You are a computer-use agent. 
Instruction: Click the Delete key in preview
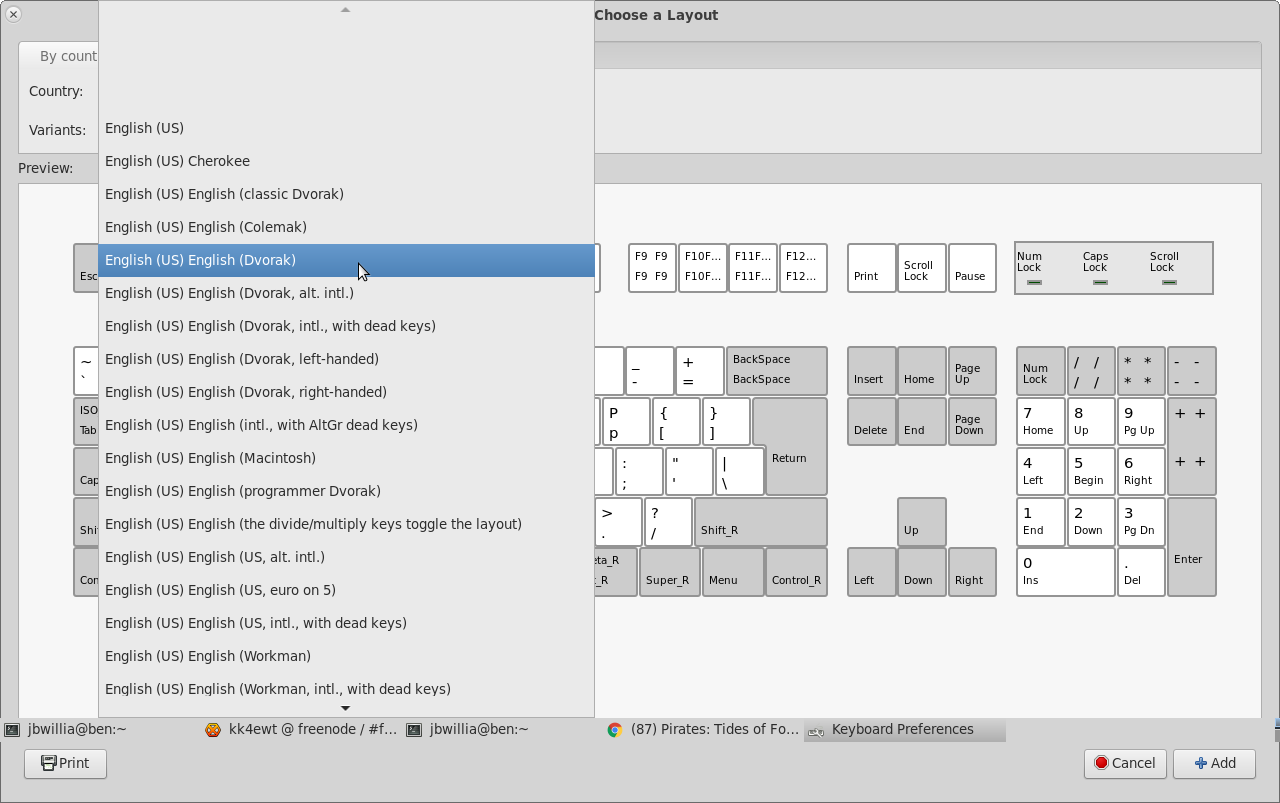pyautogui.click(x=871, y=422)
